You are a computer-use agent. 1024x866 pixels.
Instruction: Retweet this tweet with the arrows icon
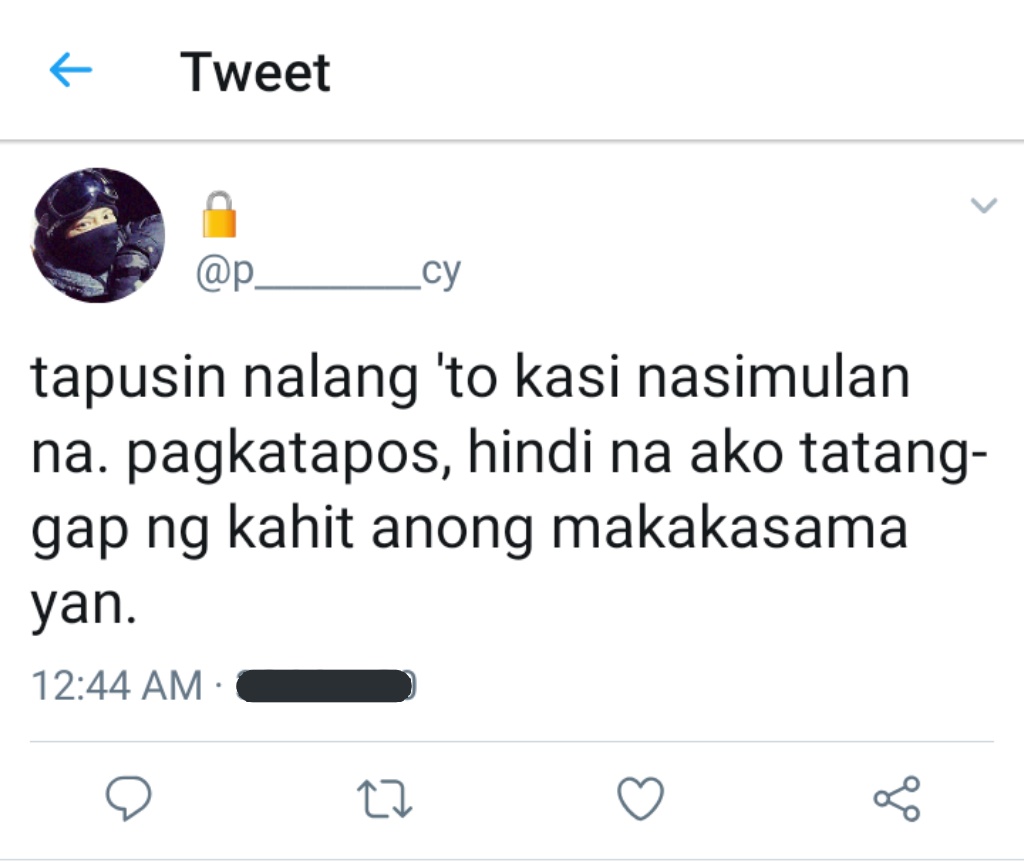pyautogui.click(x=385, y=798)
